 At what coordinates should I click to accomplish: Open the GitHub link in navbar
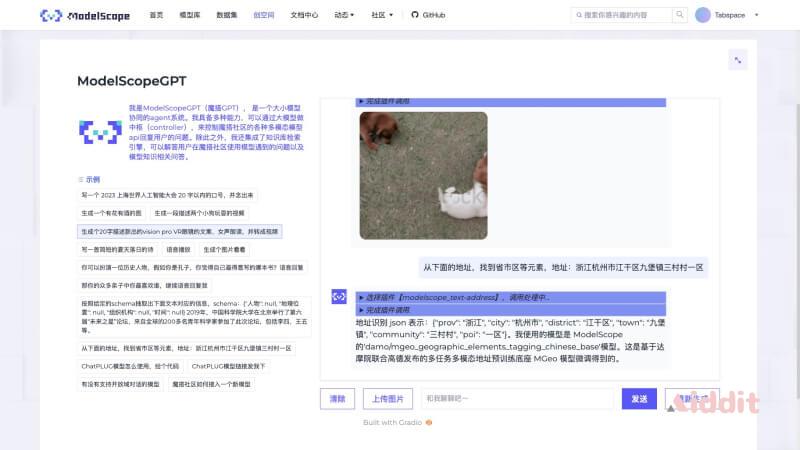coord(428,15)
